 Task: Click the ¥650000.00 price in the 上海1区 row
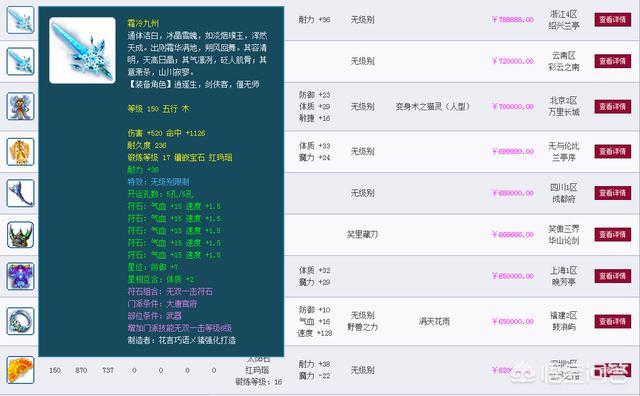[x=513, y=276]
